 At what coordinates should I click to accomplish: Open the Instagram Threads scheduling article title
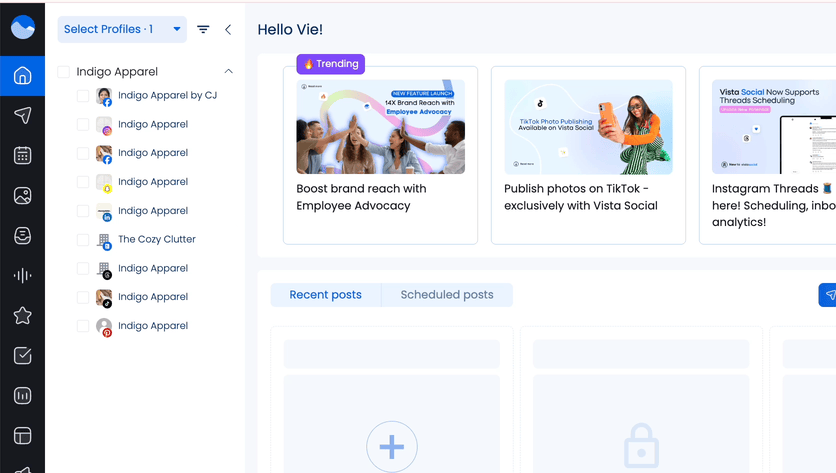pyautogui.click(x=774, y=205)
